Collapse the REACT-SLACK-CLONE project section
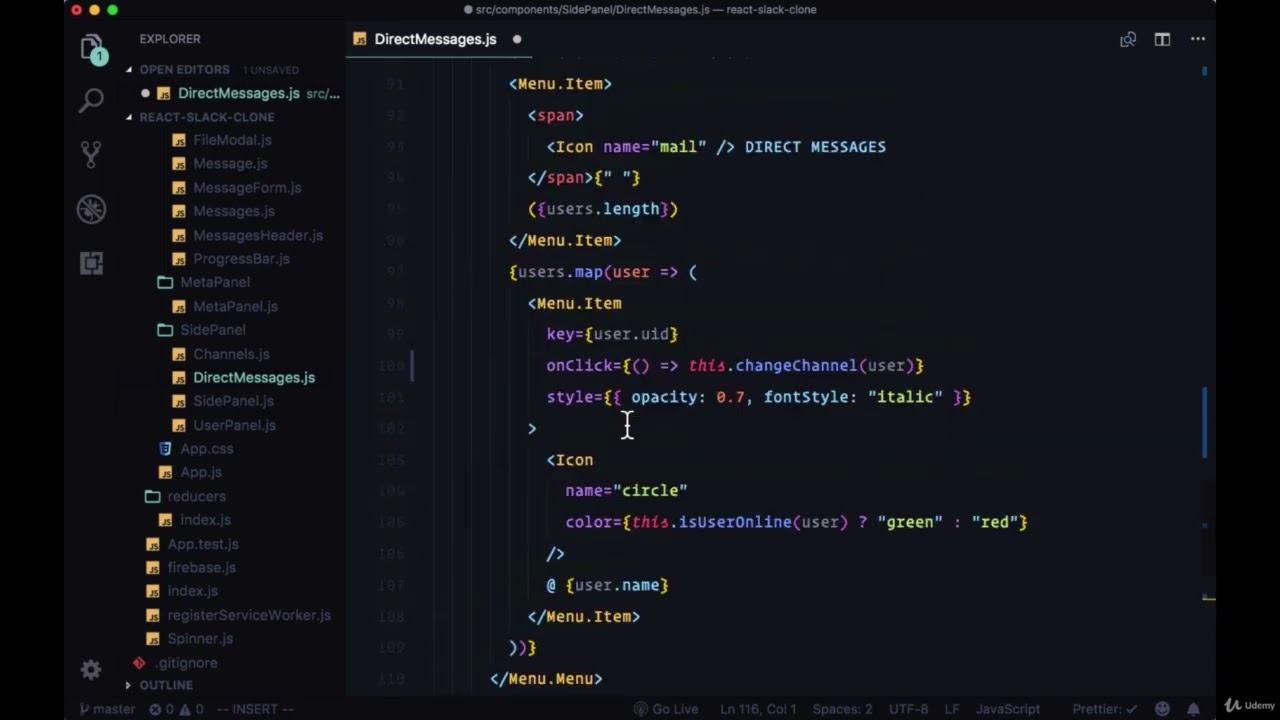 (206, 117)
